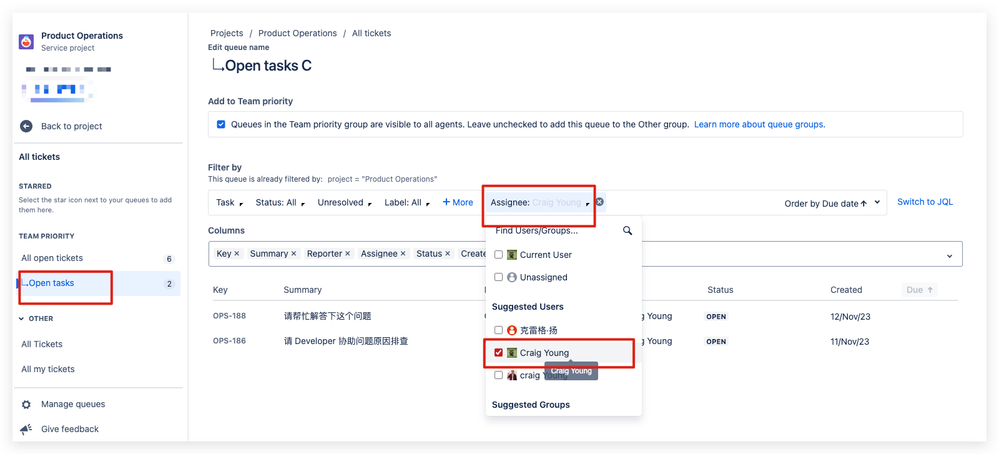Open ticket OPS-188
The height and width of the screenshot is (454, 999).
[x=229, y=316]
